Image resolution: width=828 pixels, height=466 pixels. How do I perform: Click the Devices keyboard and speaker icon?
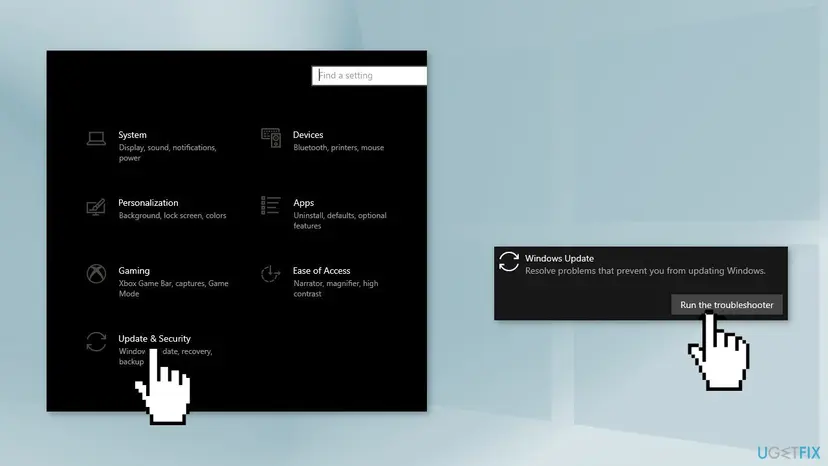click(x=271, y=138)
